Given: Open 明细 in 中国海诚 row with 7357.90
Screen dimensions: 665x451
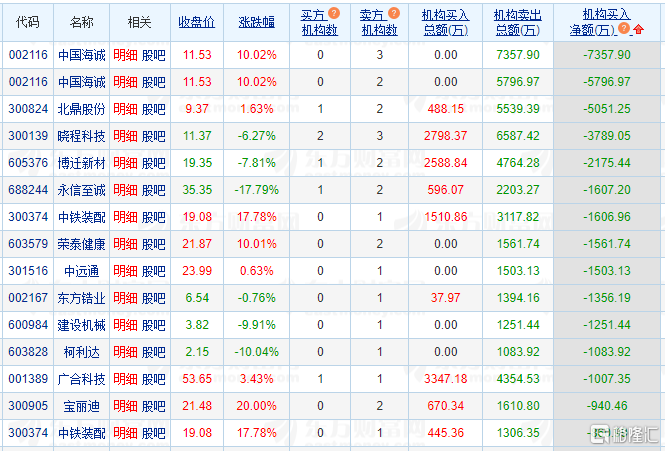Looking at the screenshot, I should click(x=126, y=55).
